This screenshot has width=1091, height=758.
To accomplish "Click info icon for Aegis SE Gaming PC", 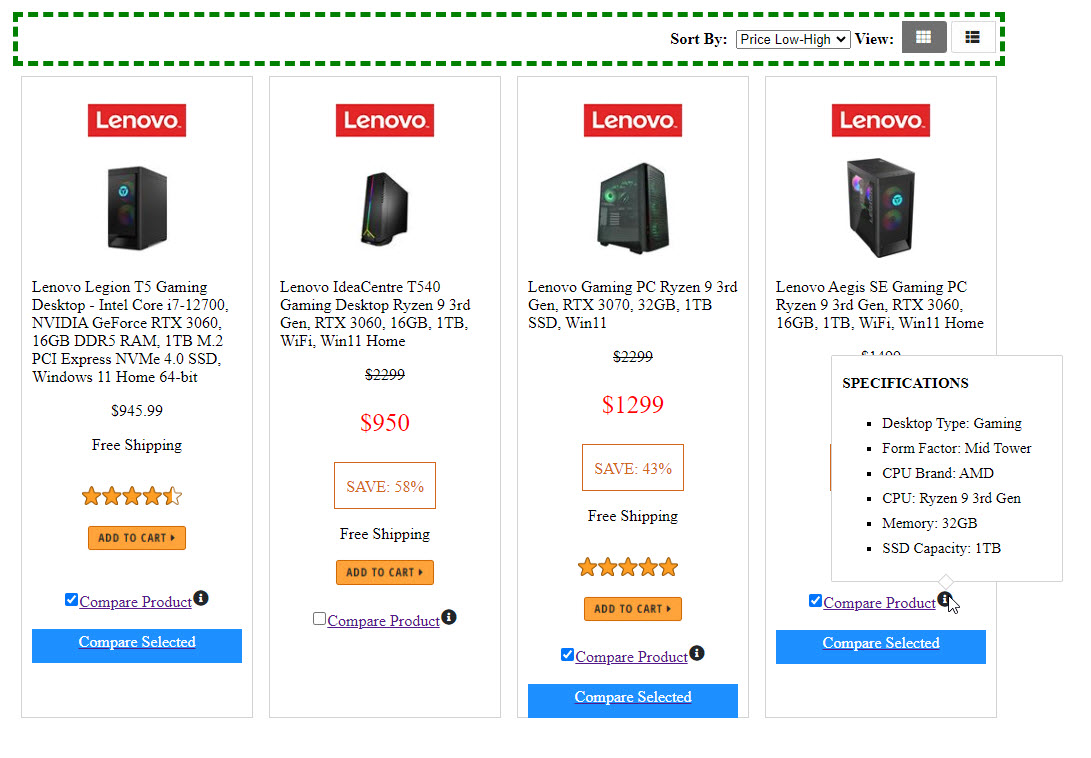I will 944,599.
